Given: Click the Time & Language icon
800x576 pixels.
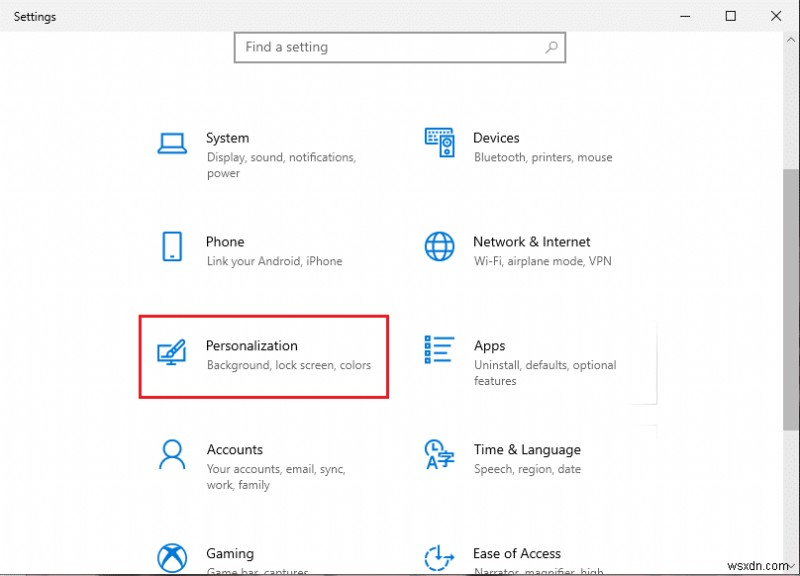Looking at the screenshot, I should (x=438, y=456).
